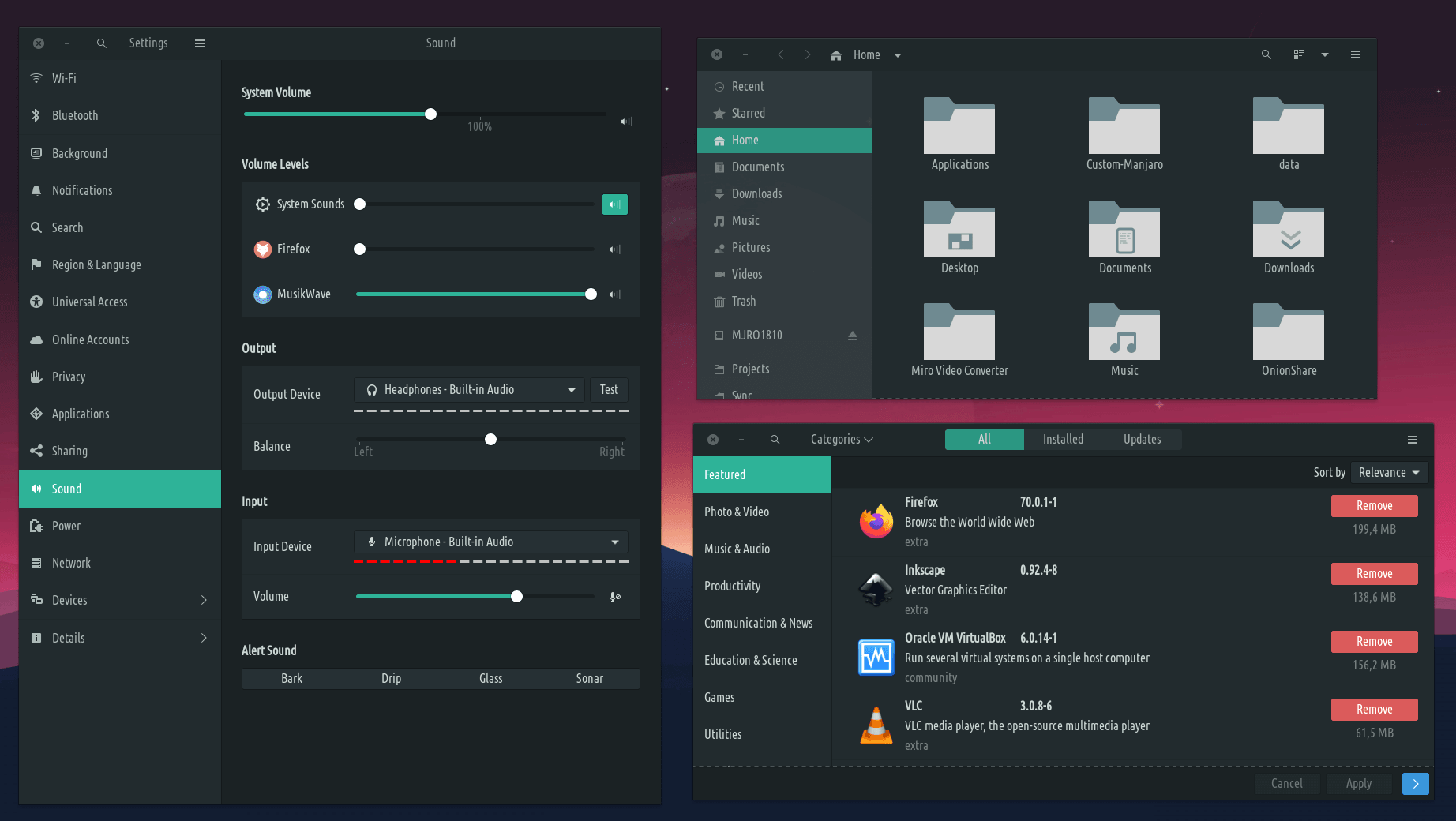Eject the MJRO1810 drive
The height and width of the screenshot is (821, 1456).
[853, 336]
